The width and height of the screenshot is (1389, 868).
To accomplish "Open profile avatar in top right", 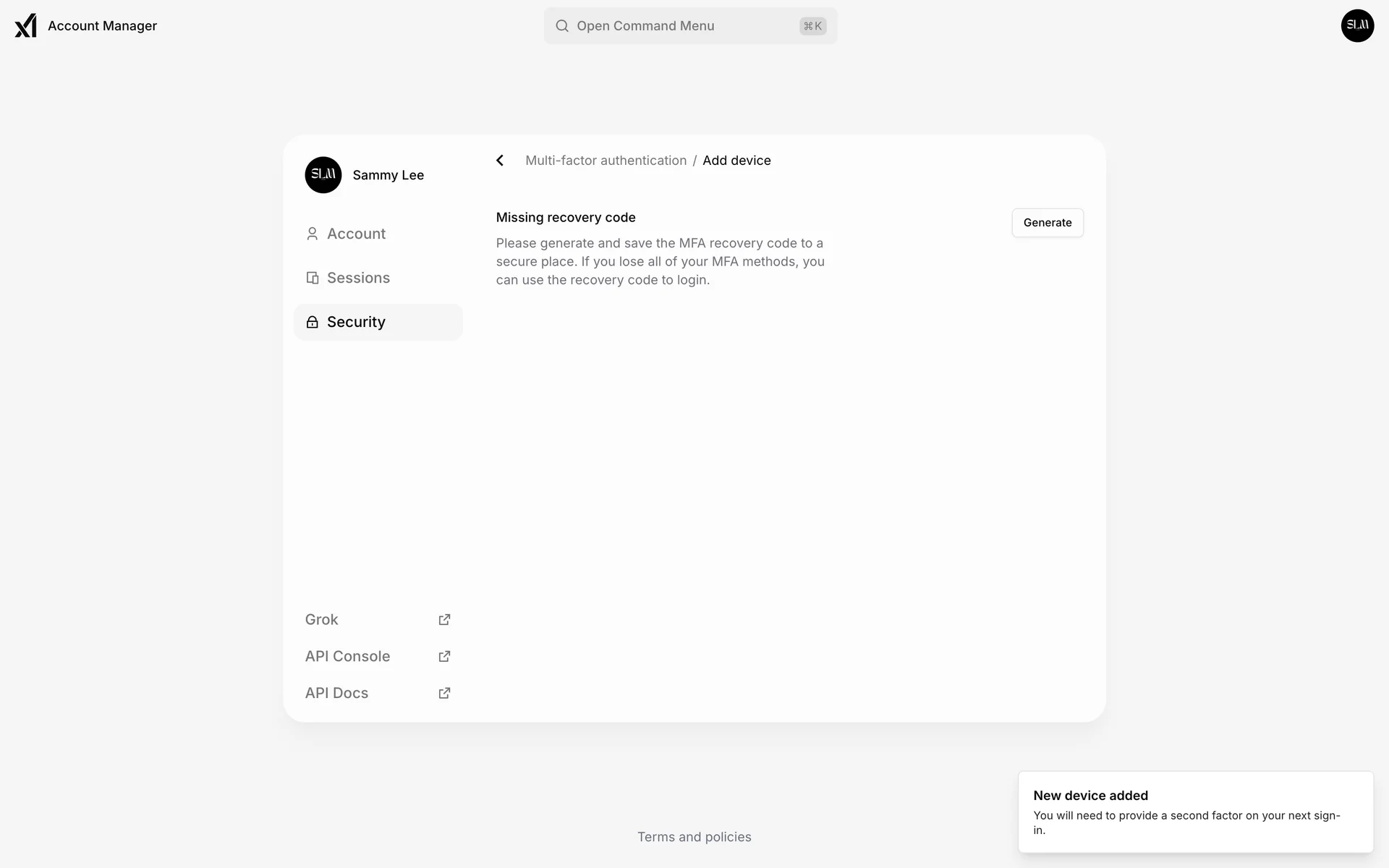I will click(1357, 26).
